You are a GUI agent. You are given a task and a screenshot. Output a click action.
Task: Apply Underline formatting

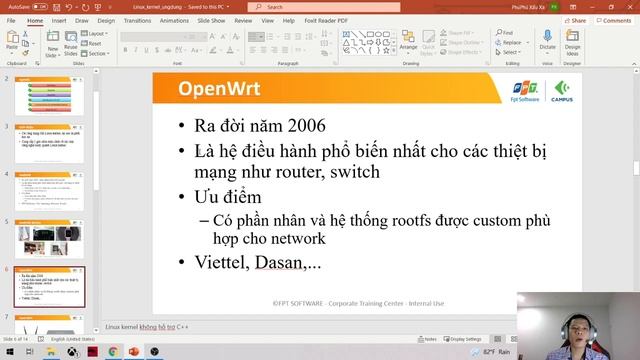tap(146, 50)
